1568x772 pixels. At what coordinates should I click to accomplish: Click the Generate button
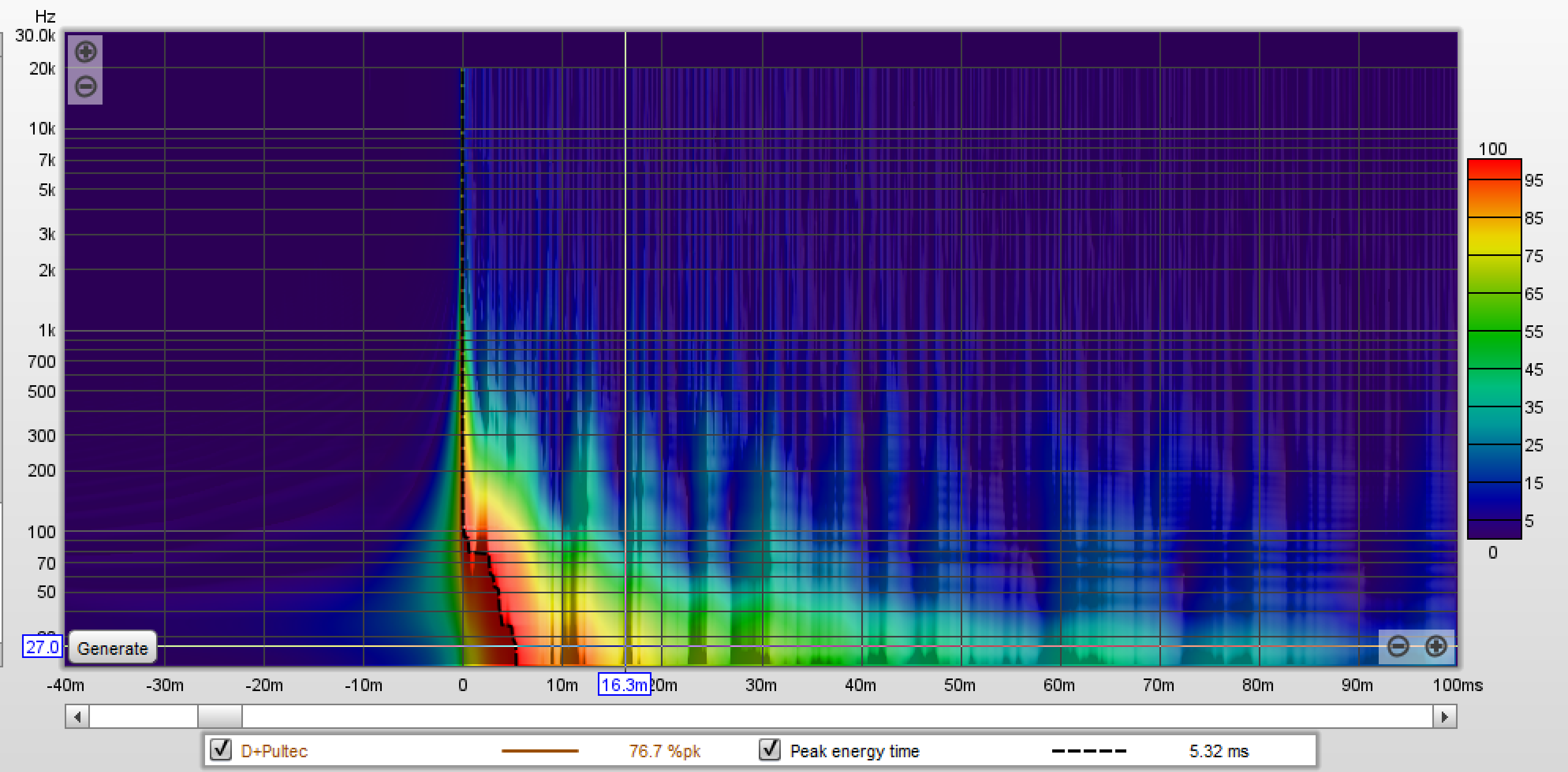click(x=113, y=648)
